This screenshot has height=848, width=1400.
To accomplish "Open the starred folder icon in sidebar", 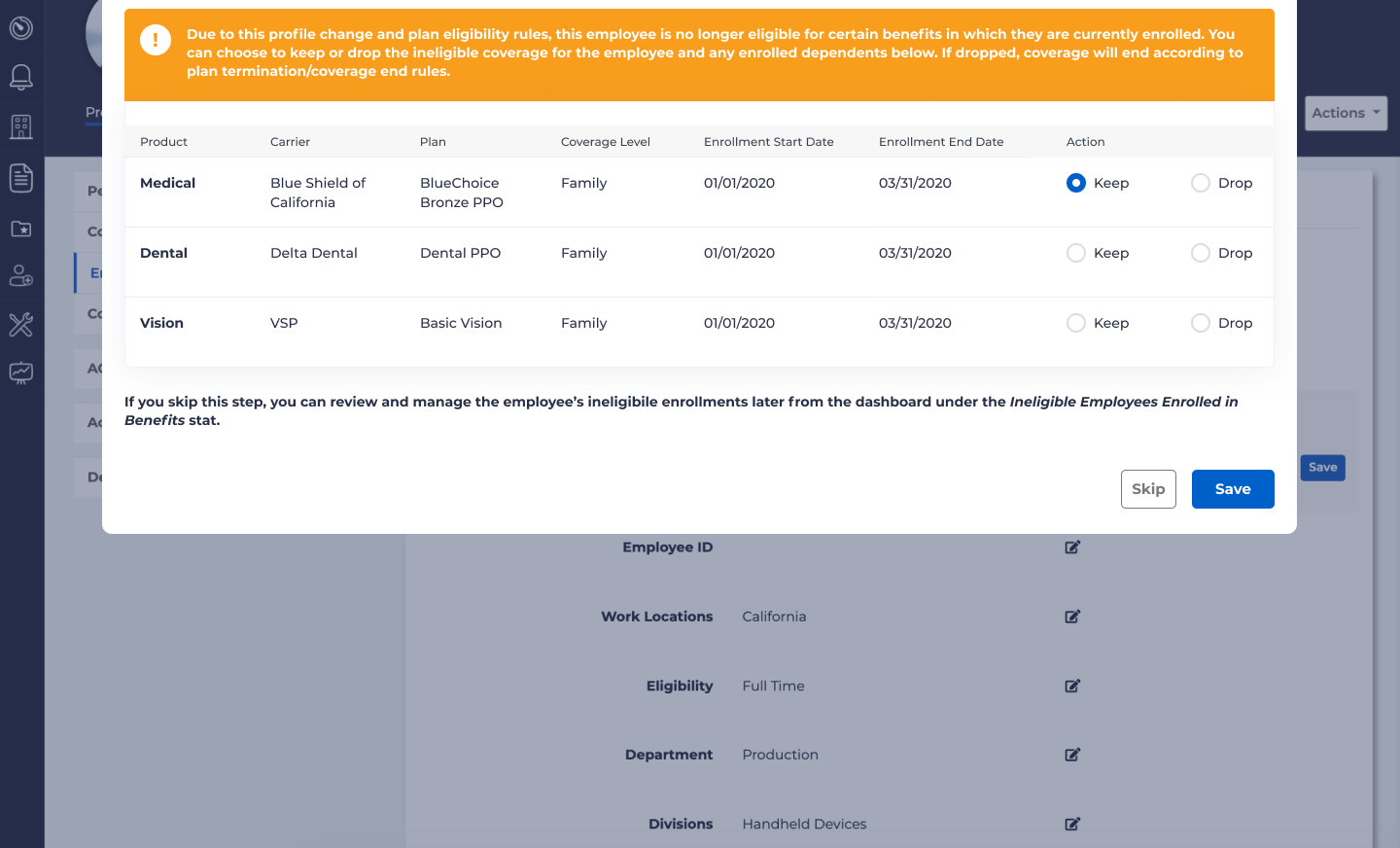I will [x=21, y=229].
